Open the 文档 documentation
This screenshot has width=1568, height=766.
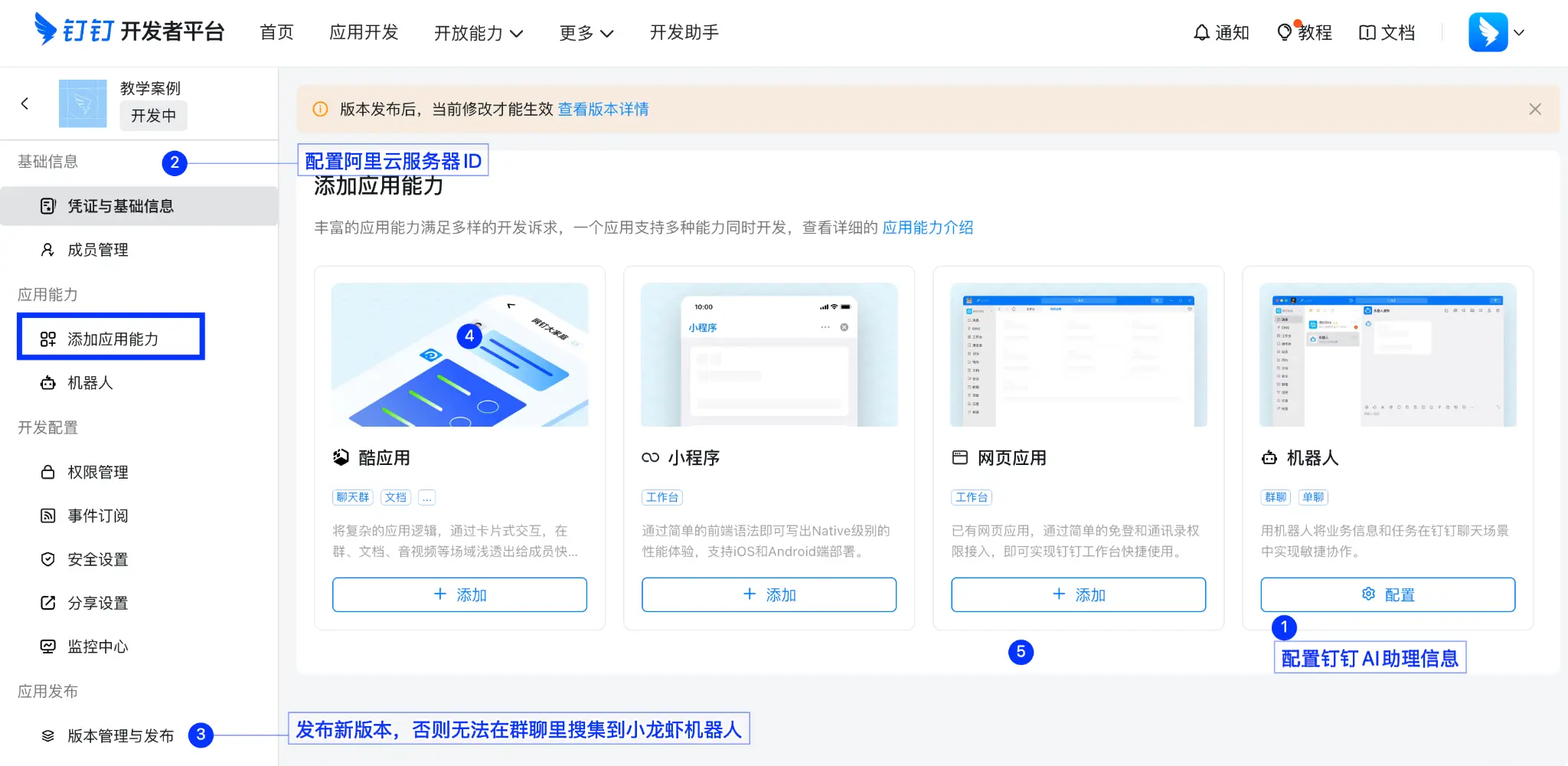(1387, 32)
